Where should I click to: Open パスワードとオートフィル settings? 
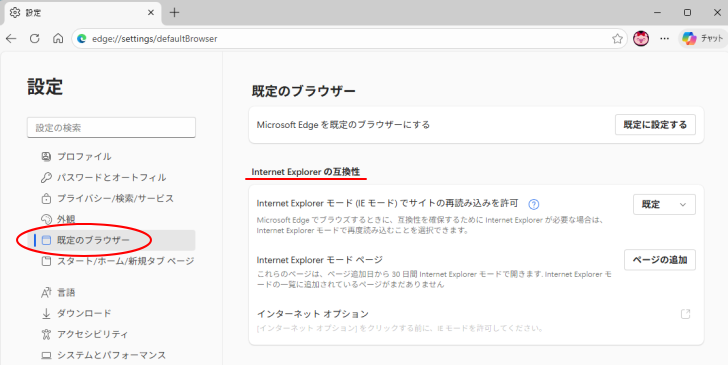coord(111,177)
